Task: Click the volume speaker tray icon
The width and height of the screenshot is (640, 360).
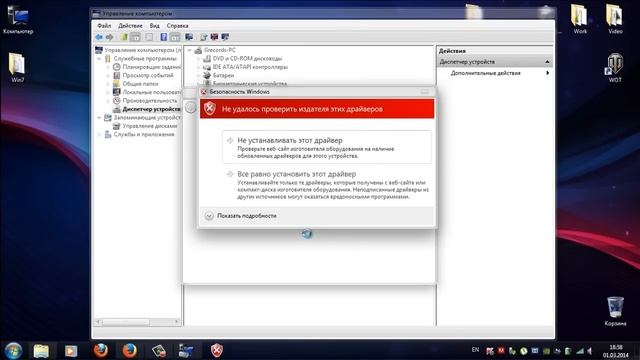Action: click(x=590, y=351)
